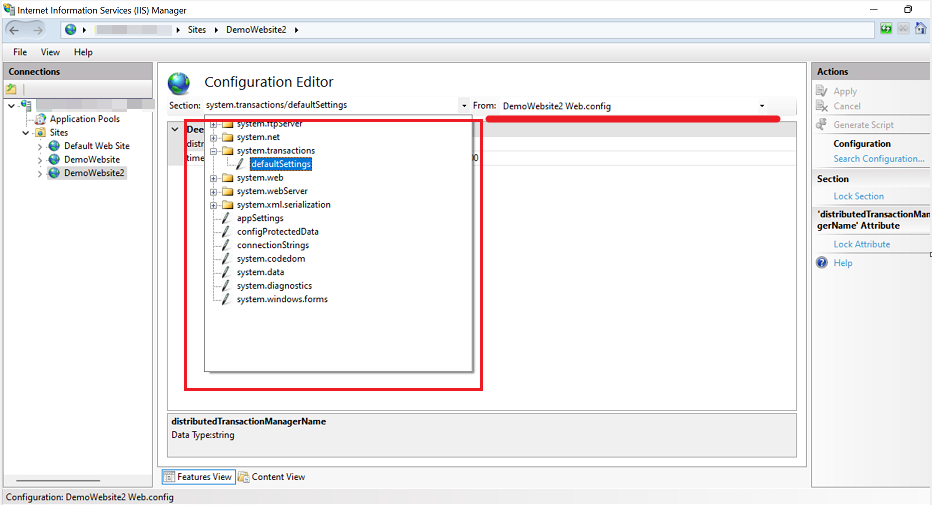Click the pencil icon beside appSettings
This screenshot has height=505, width=932.
[226, 219]
